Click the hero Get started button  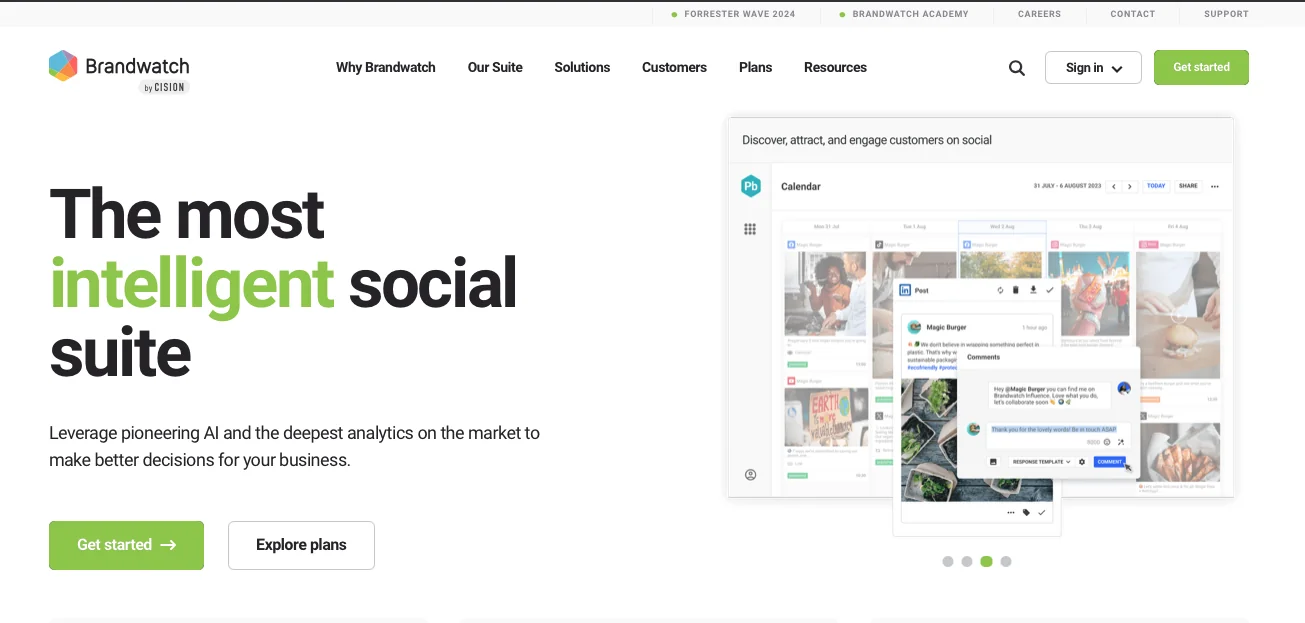[x=126, y=545]
